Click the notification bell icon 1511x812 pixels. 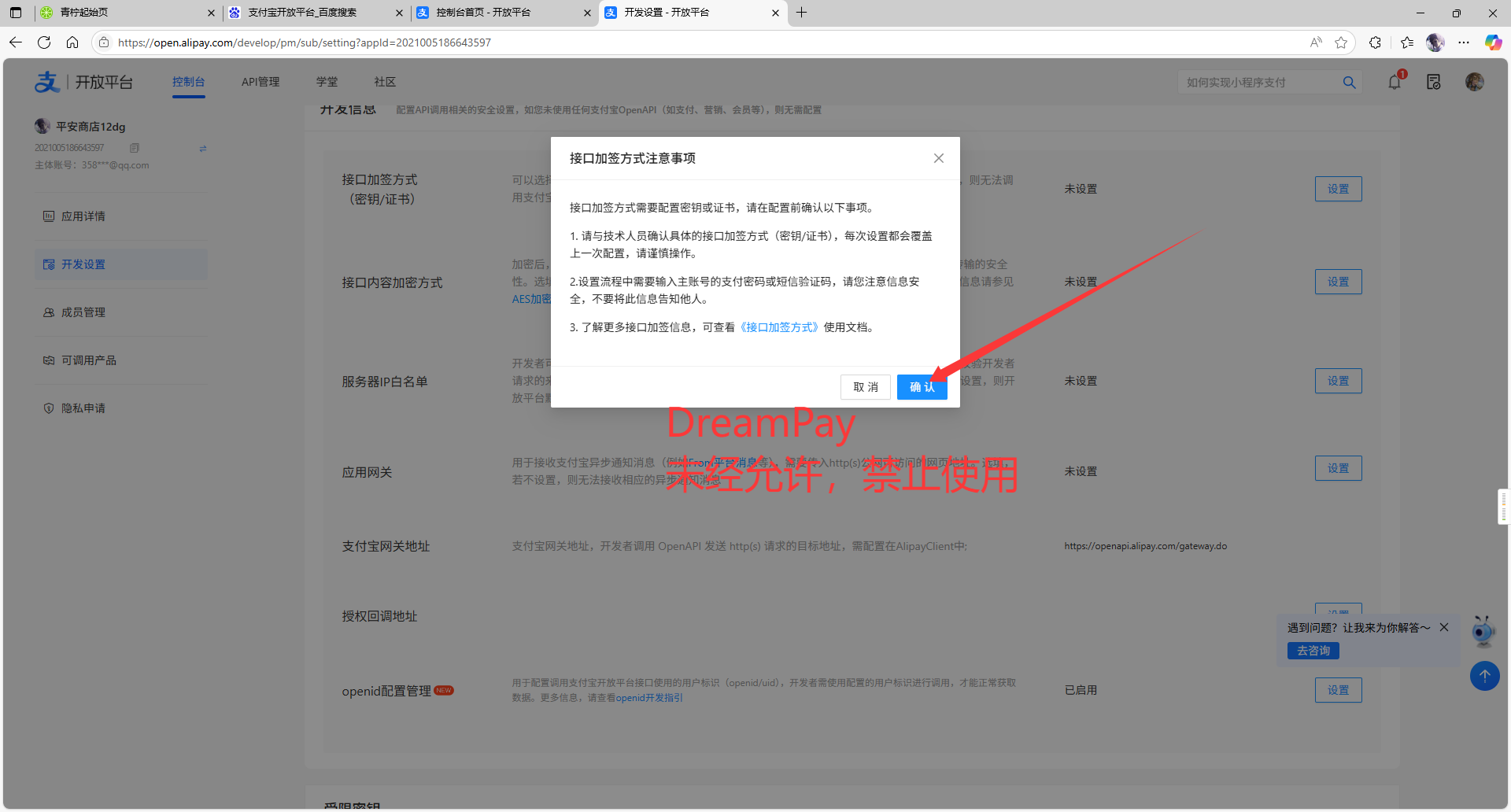click(x=1395, y=82)
